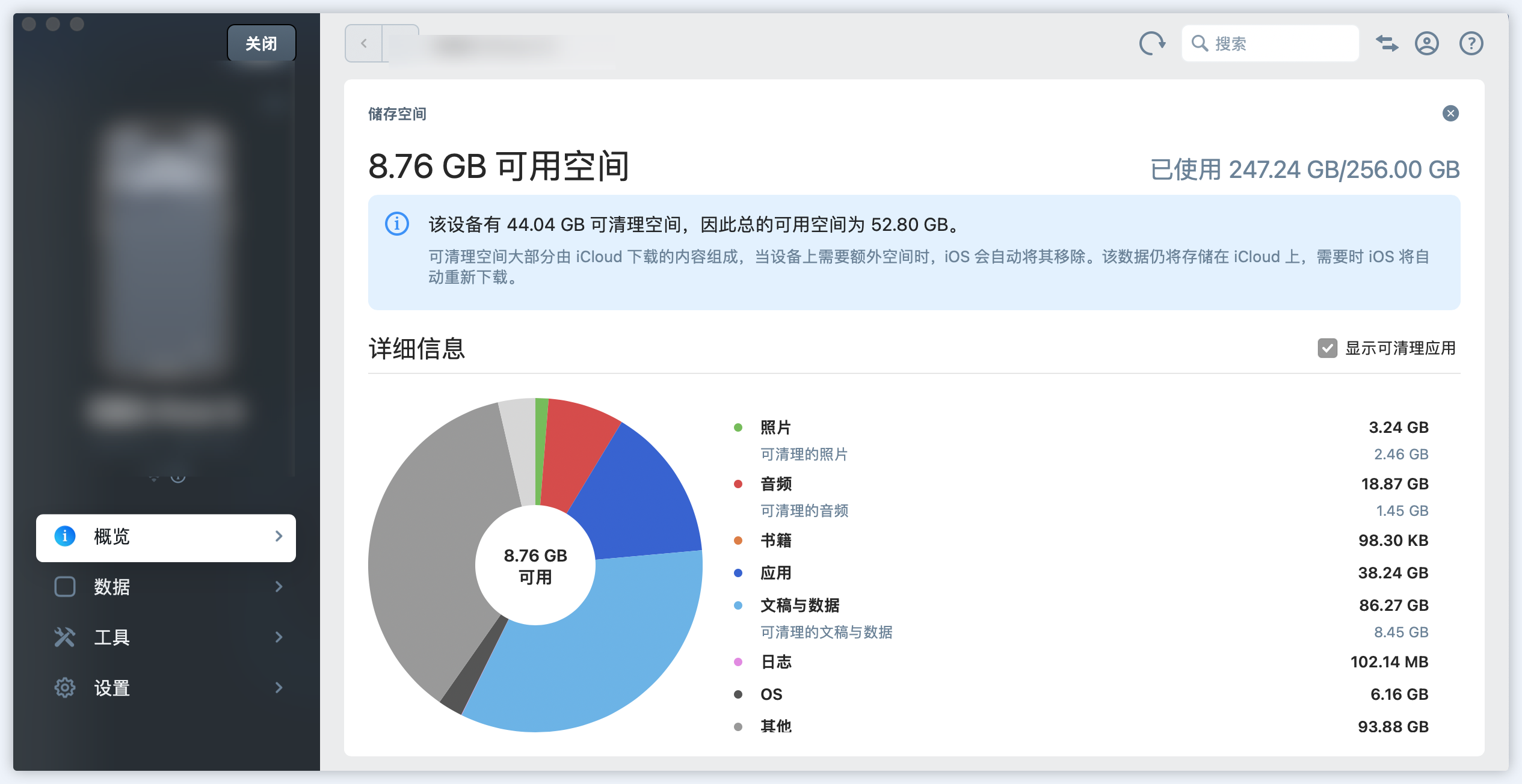
Task: Close the 储存空间 storage panel
Action: [1450, 114]
